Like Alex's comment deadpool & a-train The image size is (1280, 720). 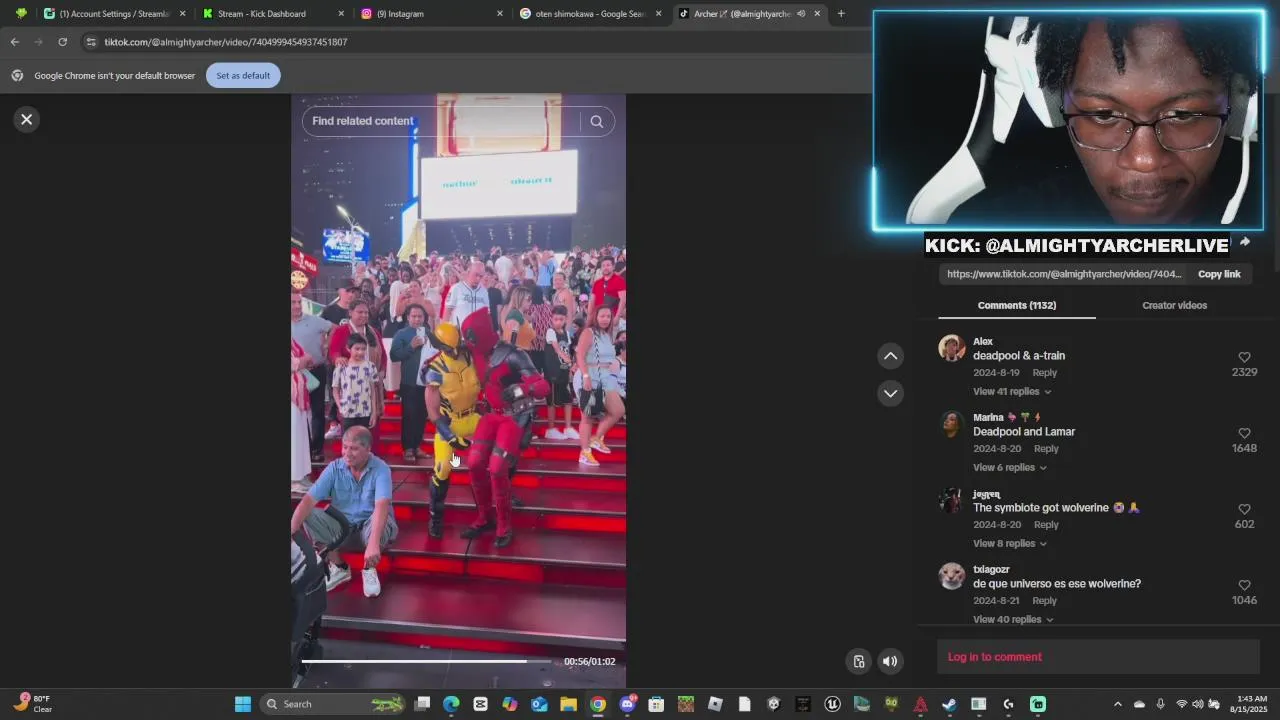point(1244,357)
